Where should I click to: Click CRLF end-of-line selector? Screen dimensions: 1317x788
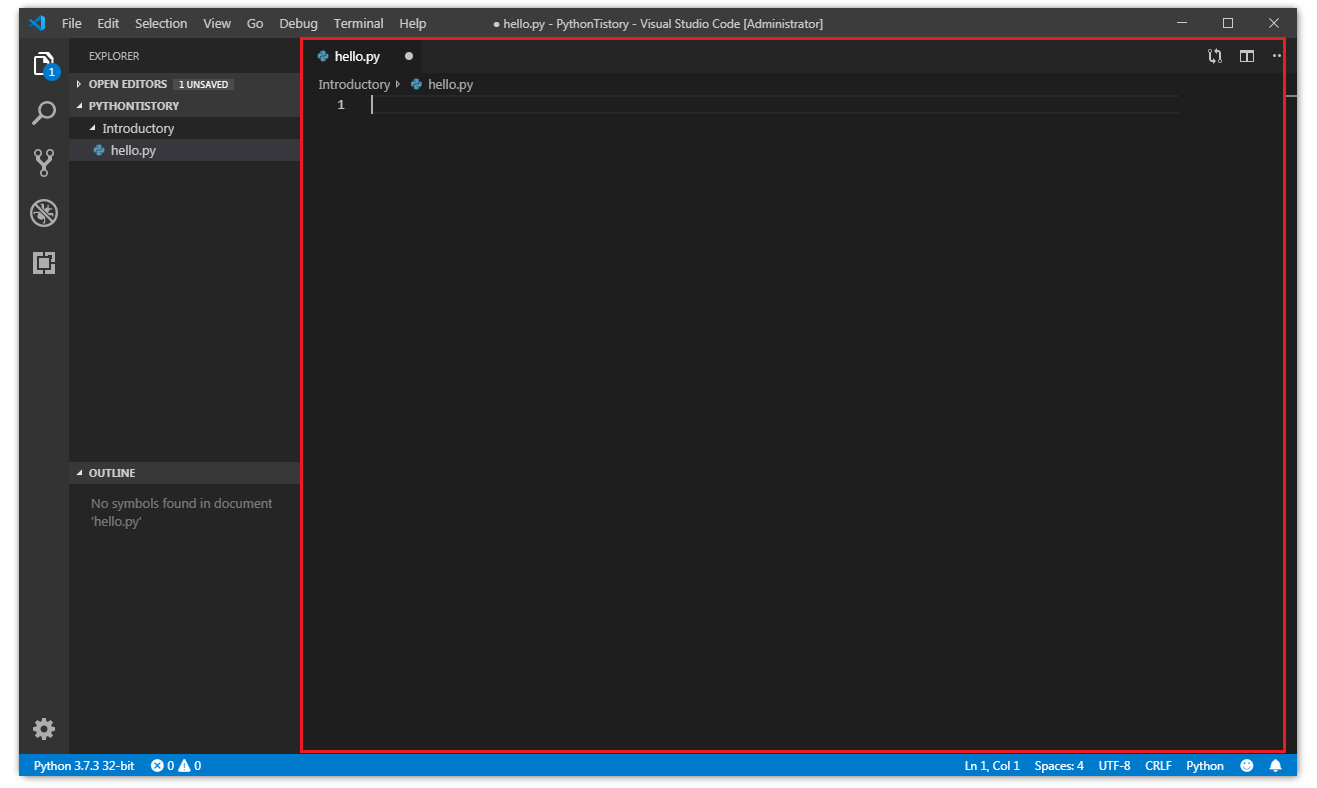coord(1158,766)
